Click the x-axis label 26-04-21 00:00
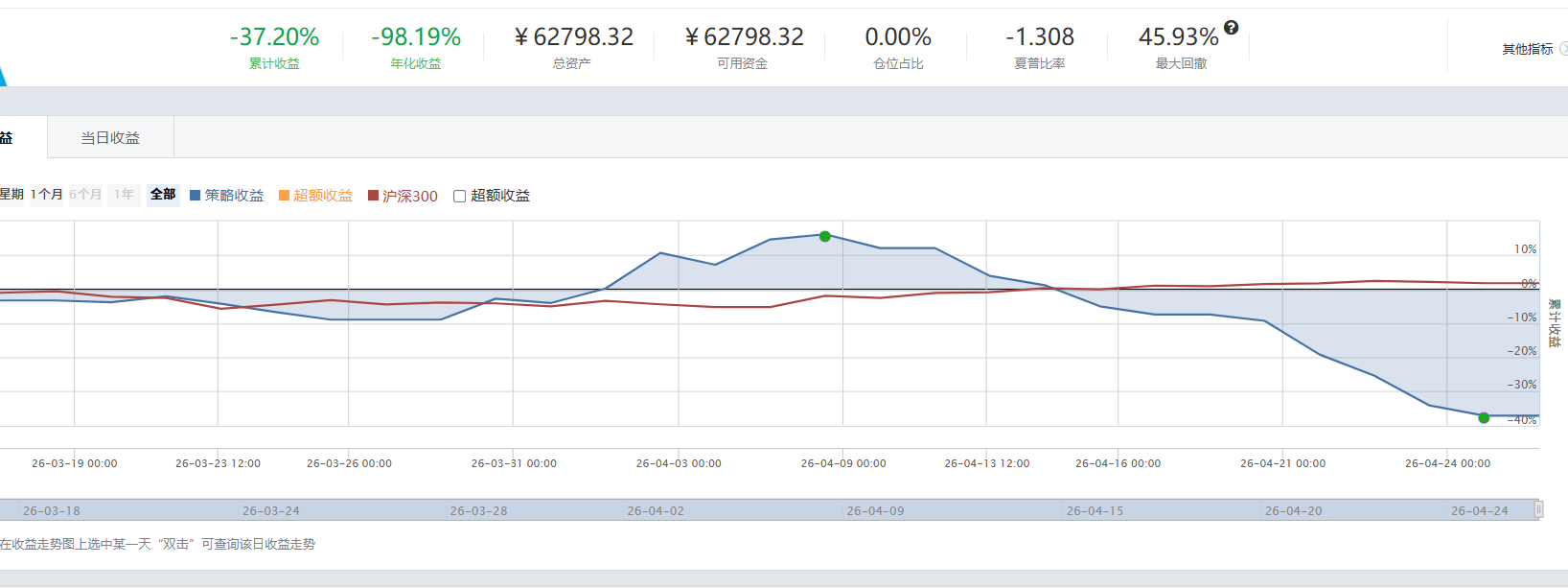The height and width of the screenshot is (588, 1568). [x=1282, y=463]
